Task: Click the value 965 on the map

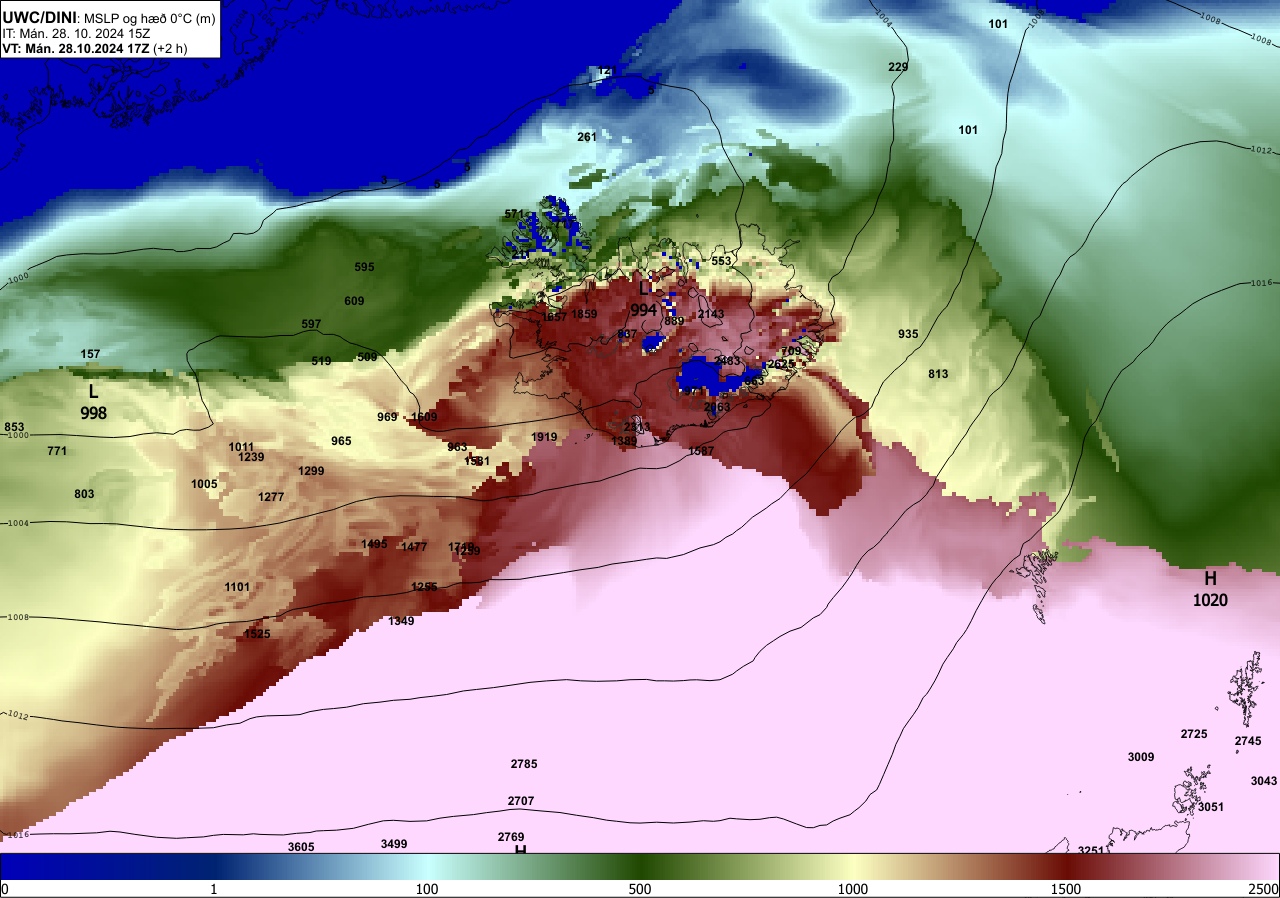Action: (x=341, y=441)
